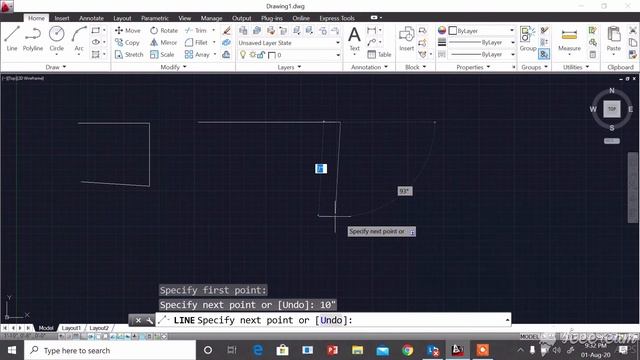Click the Model tab
The image size is (640, 360).
46,328
